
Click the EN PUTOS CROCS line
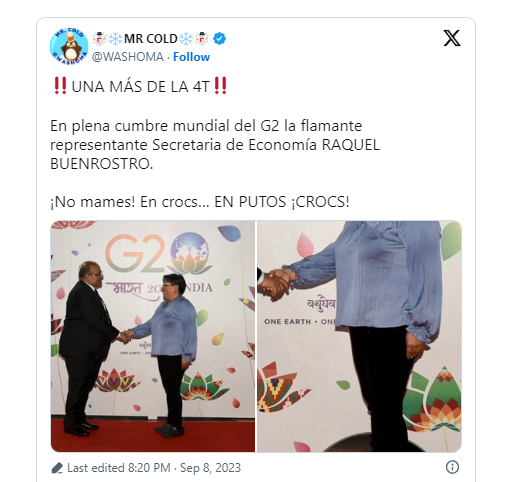point(200,202)
